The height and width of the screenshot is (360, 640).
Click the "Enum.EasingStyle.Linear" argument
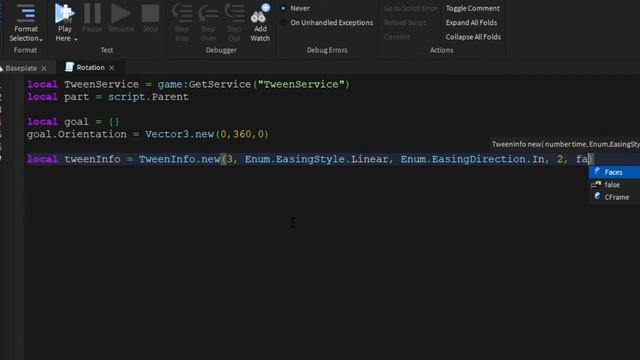[x=316, y=159]
